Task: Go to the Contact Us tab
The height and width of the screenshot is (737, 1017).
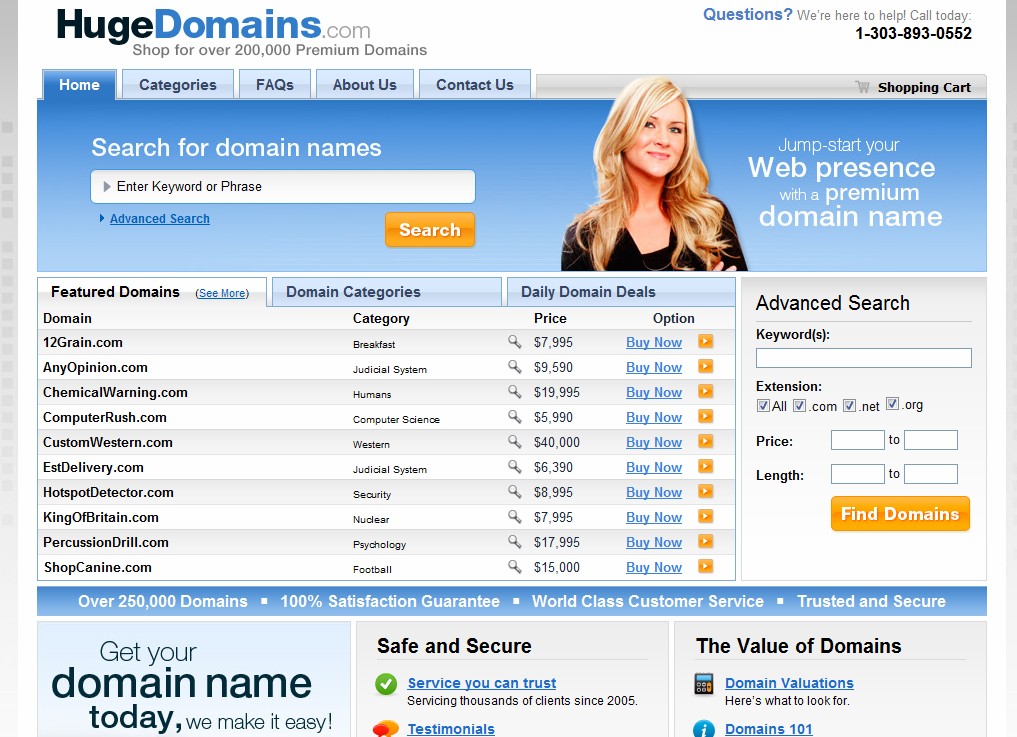Action: 475,85
